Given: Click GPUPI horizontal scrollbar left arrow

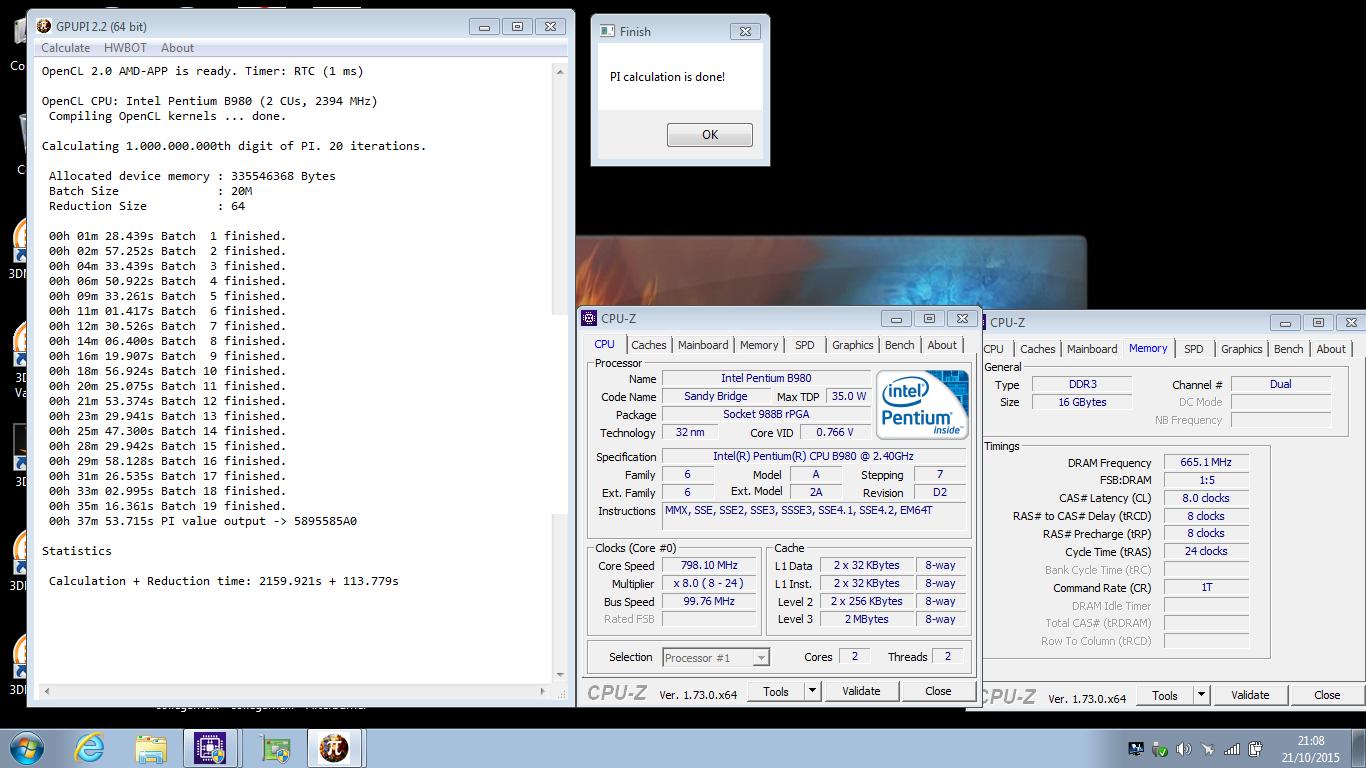Looking at the screenshot, I should [46, 690].
